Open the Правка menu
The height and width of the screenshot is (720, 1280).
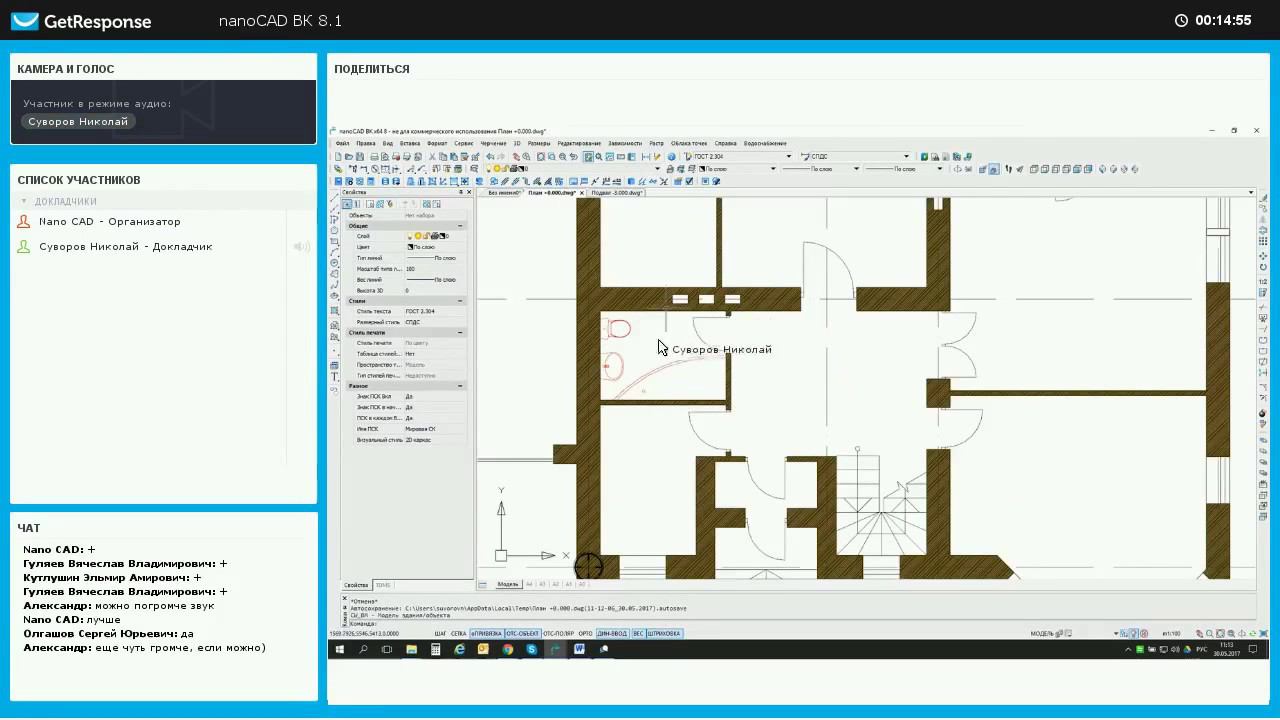tap(366, 143)
